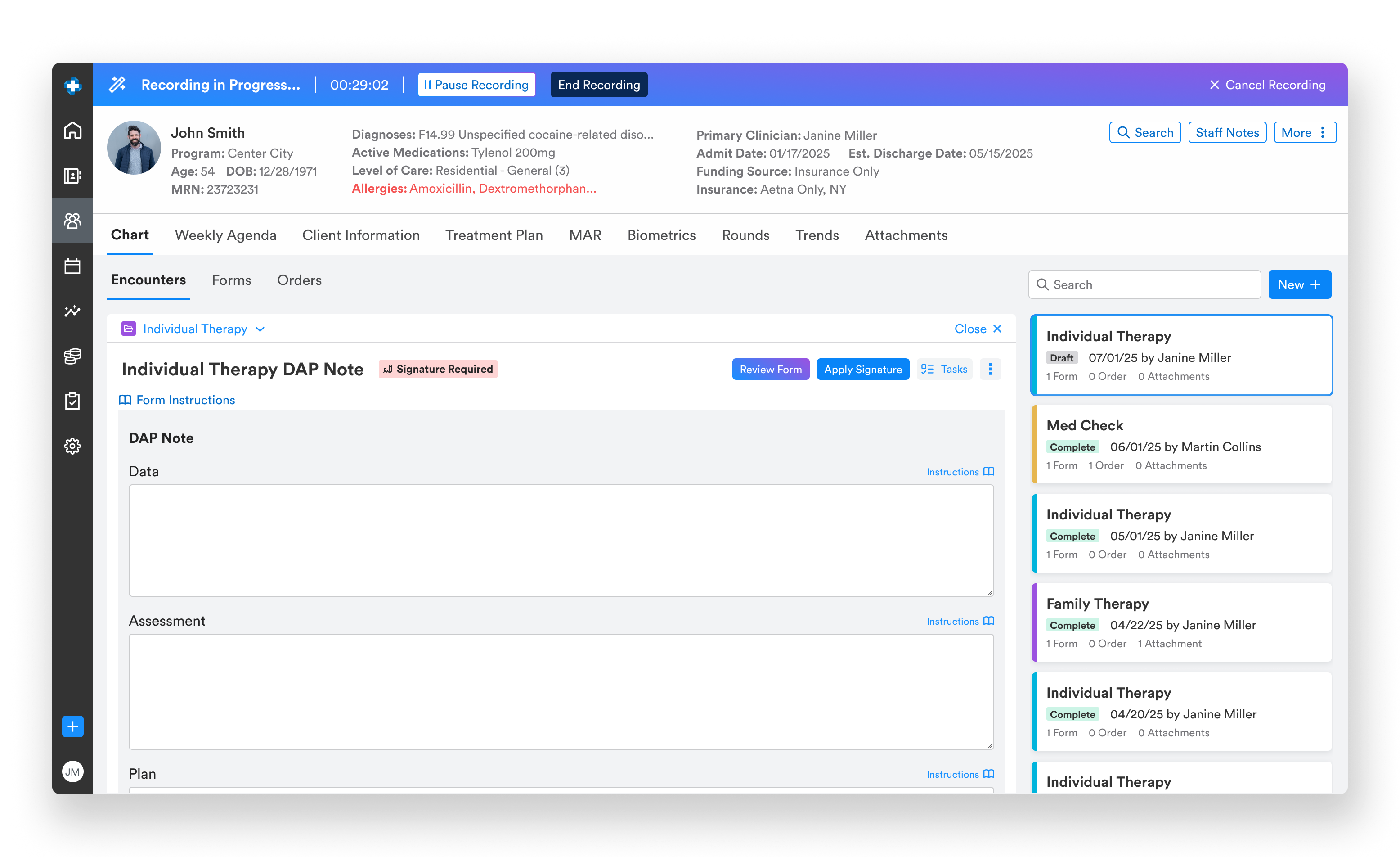
Task: Click the blue plus quick-add sidebar button
Action: click(72, 726)
